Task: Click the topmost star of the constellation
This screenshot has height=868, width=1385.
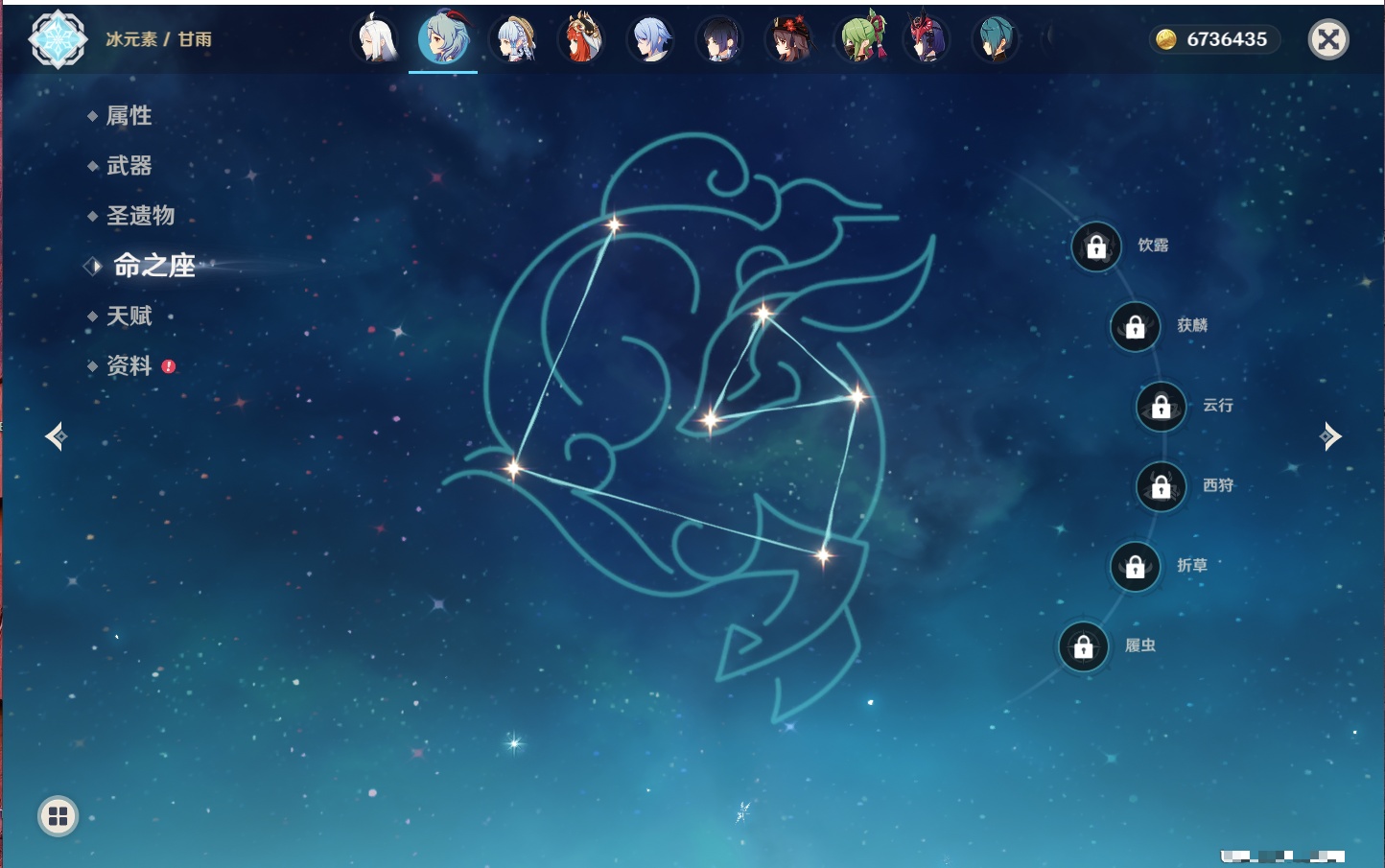Action: point(614,225)
